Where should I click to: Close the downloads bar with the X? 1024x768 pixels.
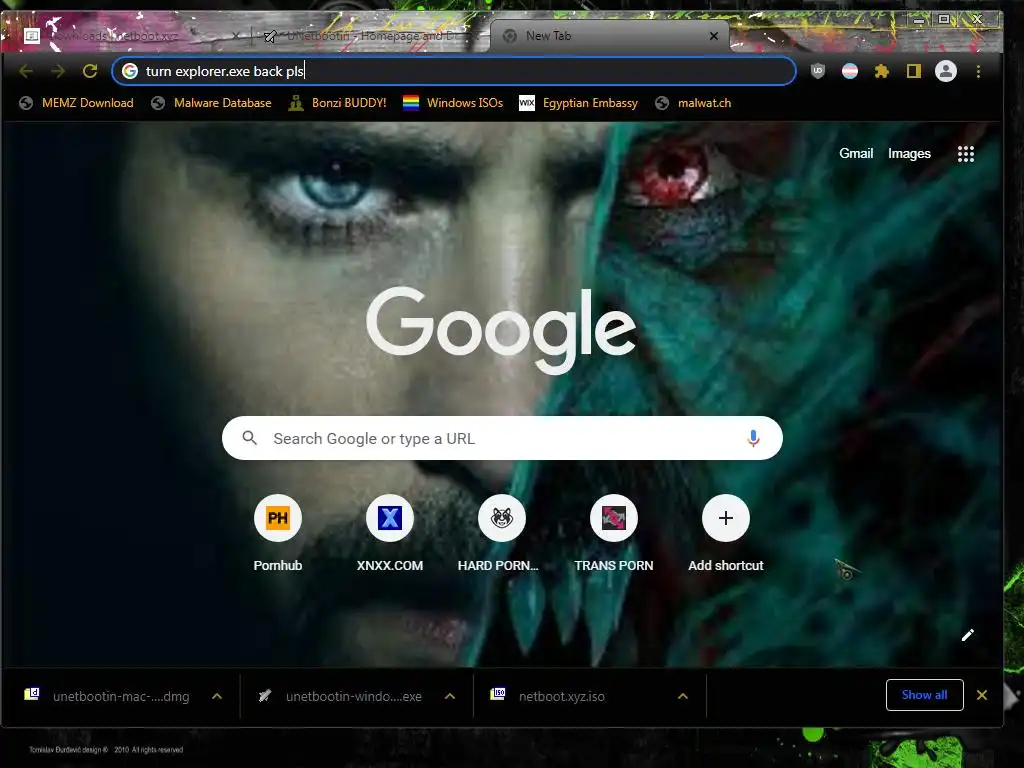coord(982,695)
